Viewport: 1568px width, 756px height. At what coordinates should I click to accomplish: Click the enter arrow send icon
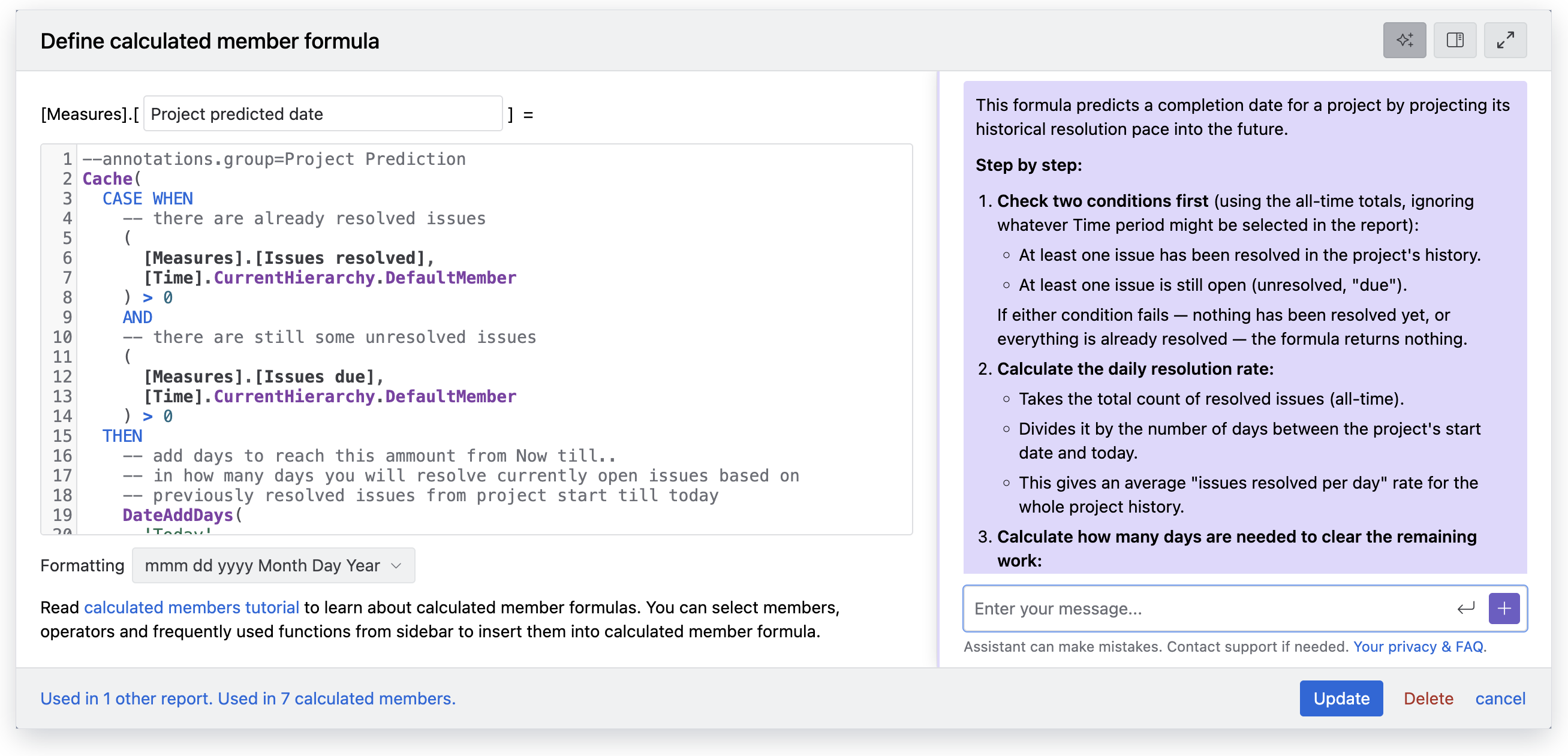tap(1465, 608)
